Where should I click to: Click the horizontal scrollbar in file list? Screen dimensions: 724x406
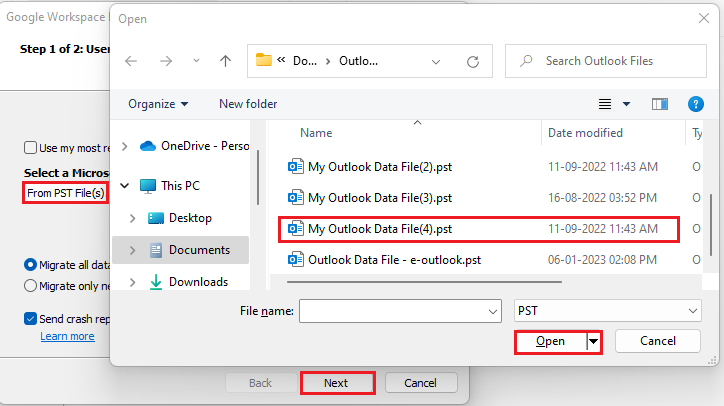point(424,281)
